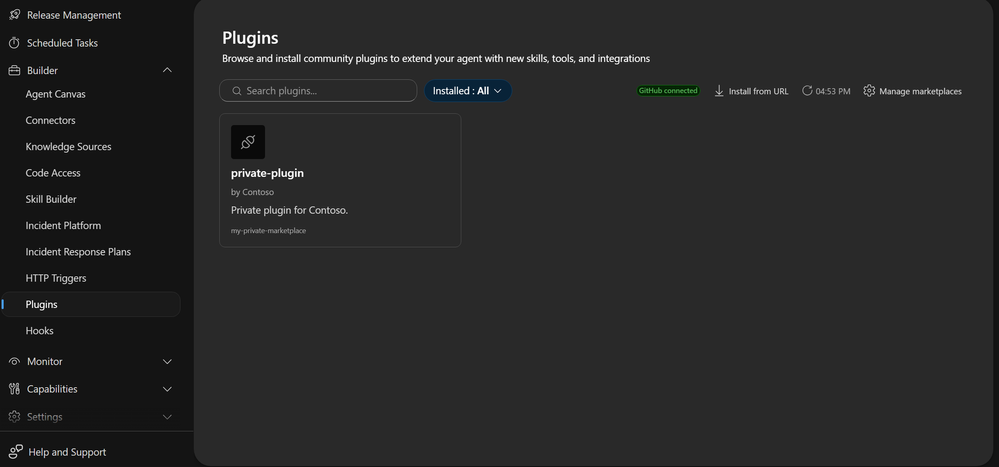Click the Help and Support icon
Viewport: 999px width, 467px height.
pos(16,452)
